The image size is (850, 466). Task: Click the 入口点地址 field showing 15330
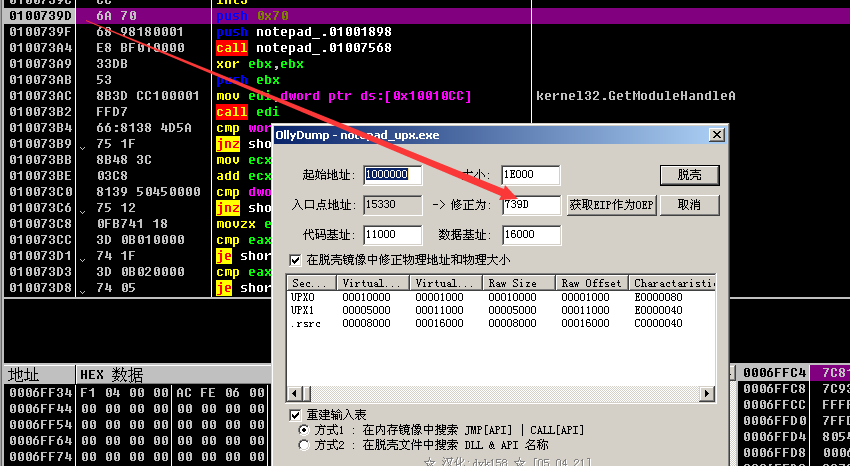[392, 205]
